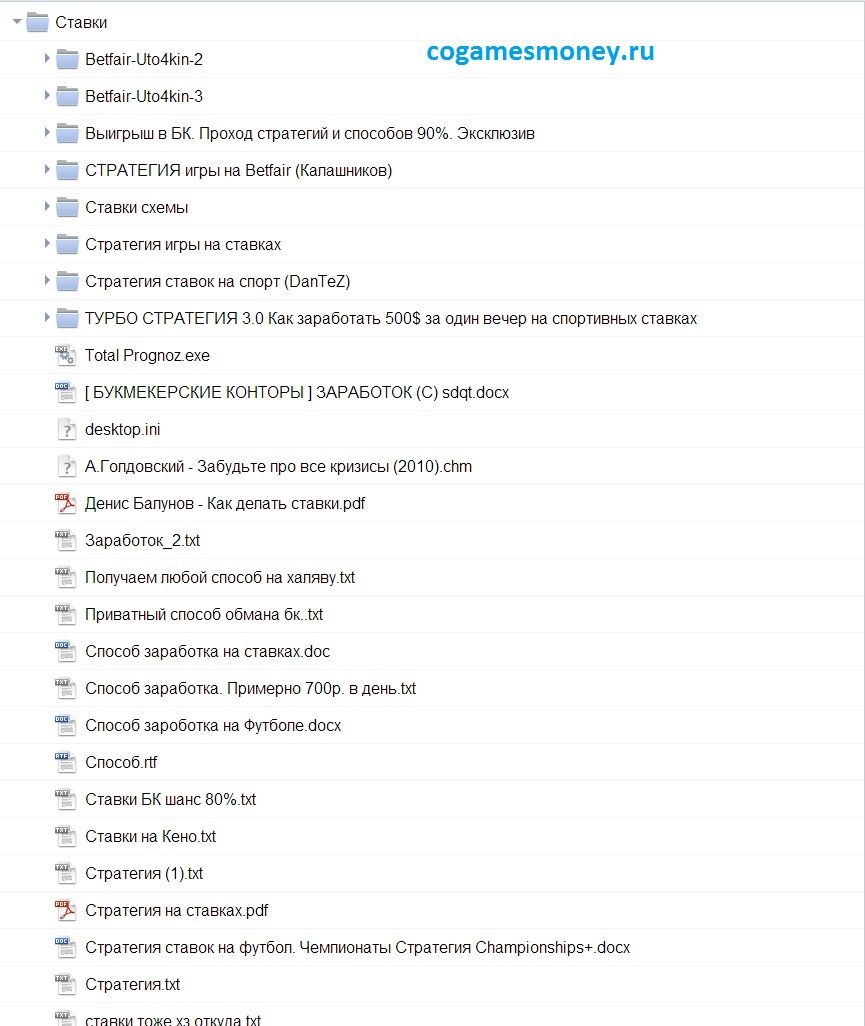Open Ставки БК шанс 80%.txt
The width and height of the screenshot is (865, 1026).
point(171,800)
